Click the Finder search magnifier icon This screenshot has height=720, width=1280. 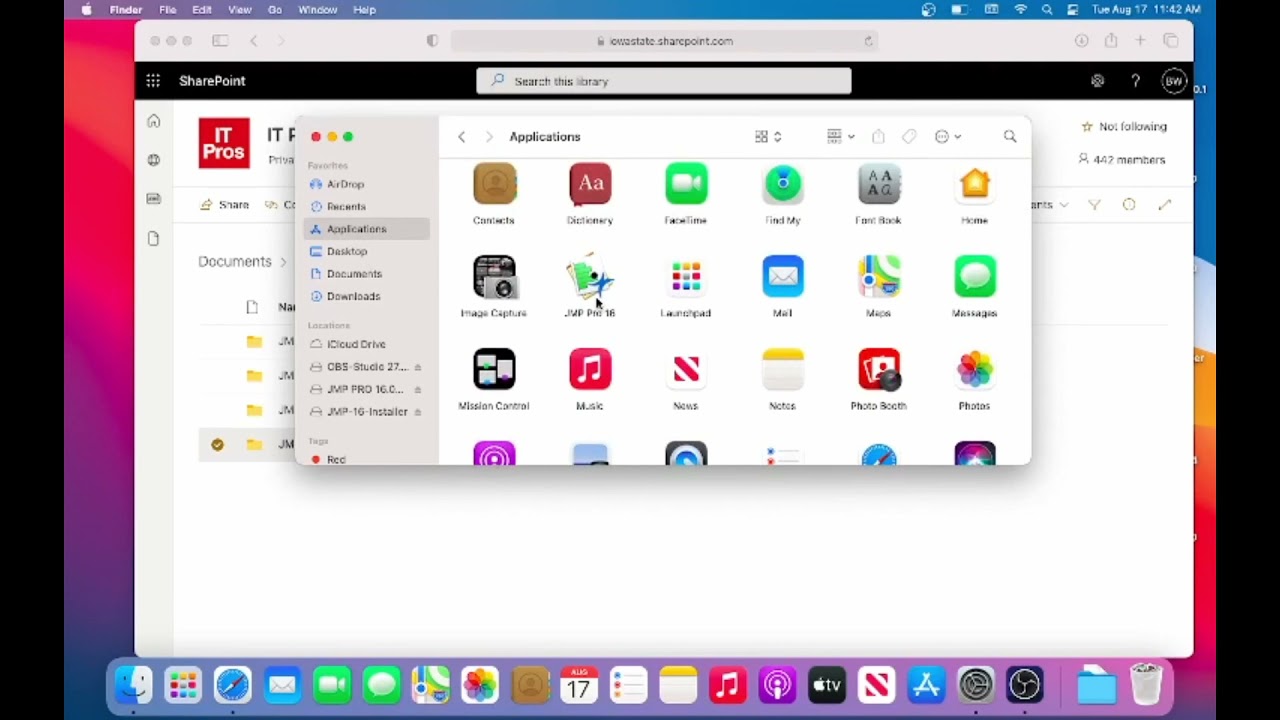(x=1010, y=137)
